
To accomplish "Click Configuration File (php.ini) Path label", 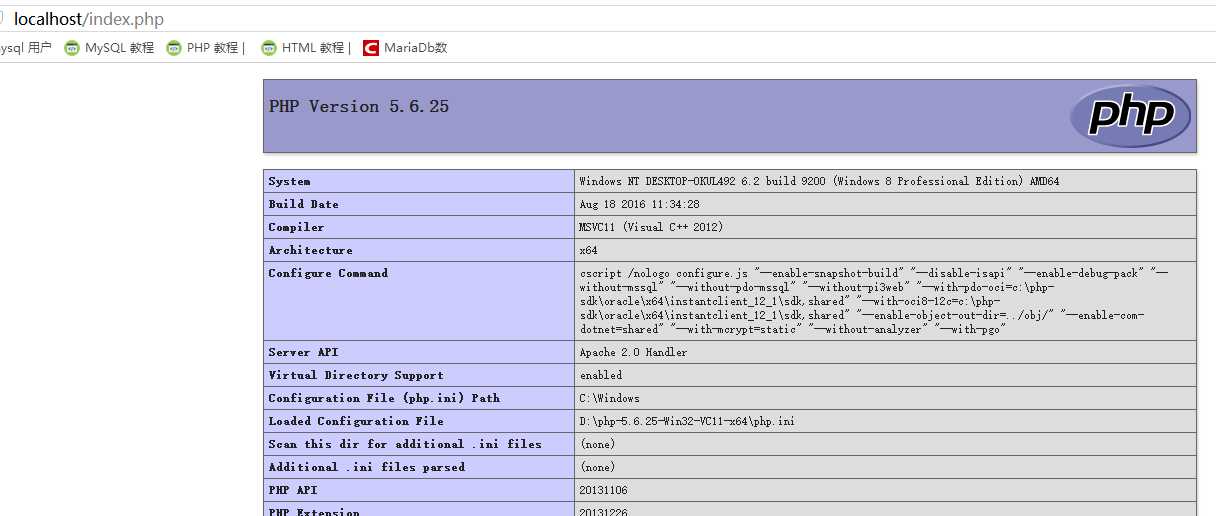I will point(384,398).
